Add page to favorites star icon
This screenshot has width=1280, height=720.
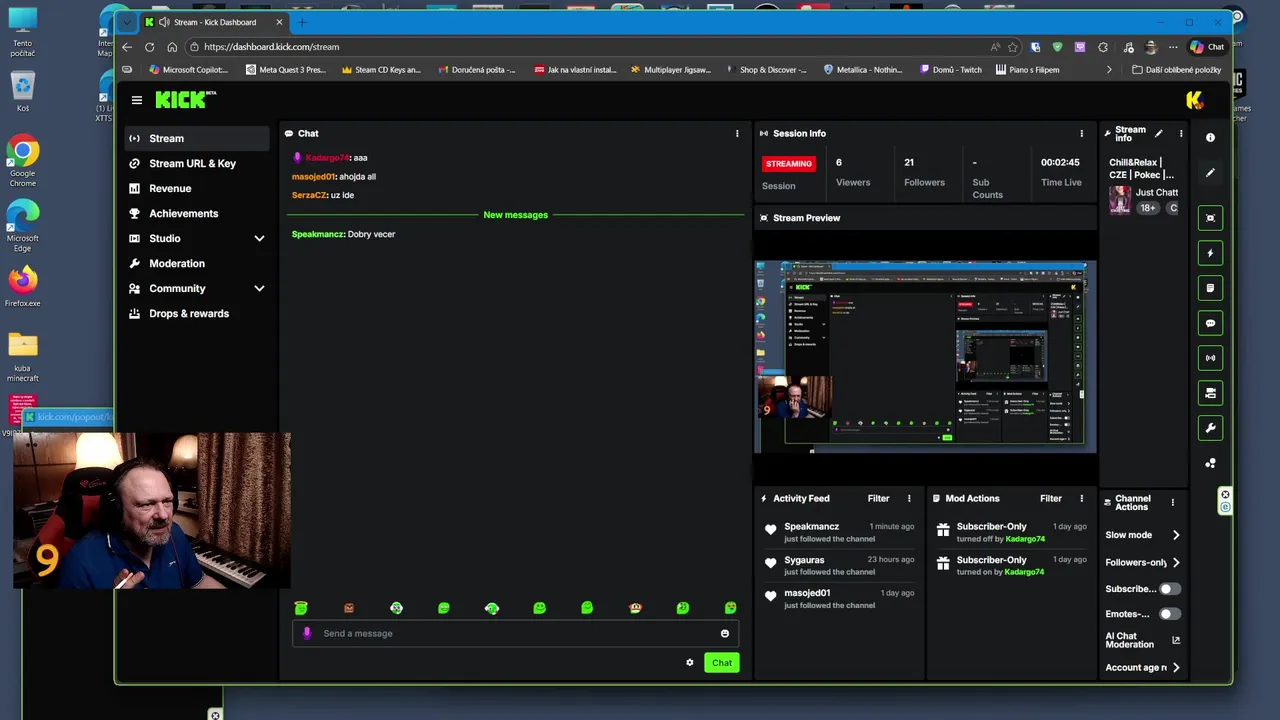coord(1013,47)
